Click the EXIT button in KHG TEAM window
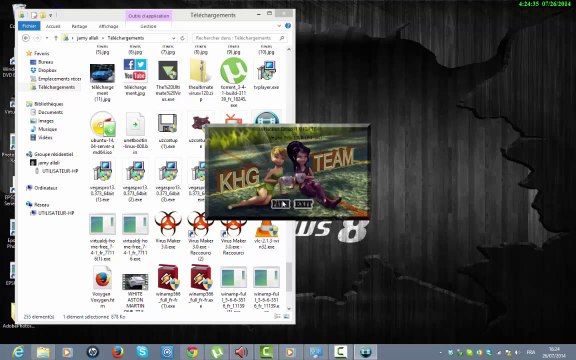This screenshot has width=576, height=360. click(x=303, y=204)
